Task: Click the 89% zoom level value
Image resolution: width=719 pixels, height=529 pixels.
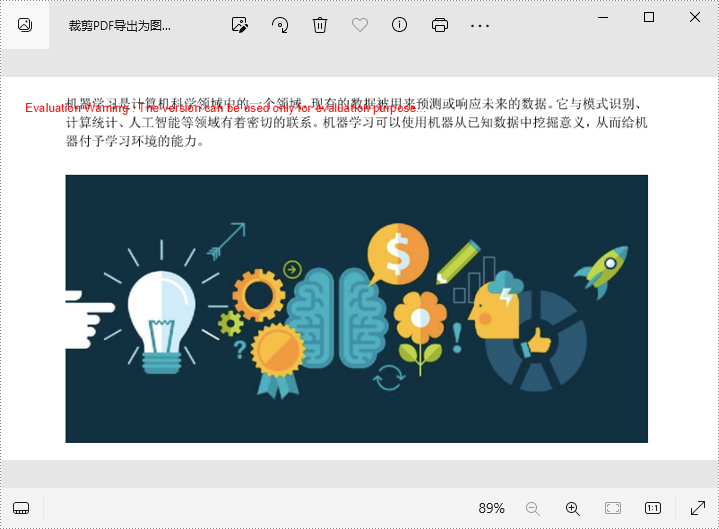Action: [491, 508]
